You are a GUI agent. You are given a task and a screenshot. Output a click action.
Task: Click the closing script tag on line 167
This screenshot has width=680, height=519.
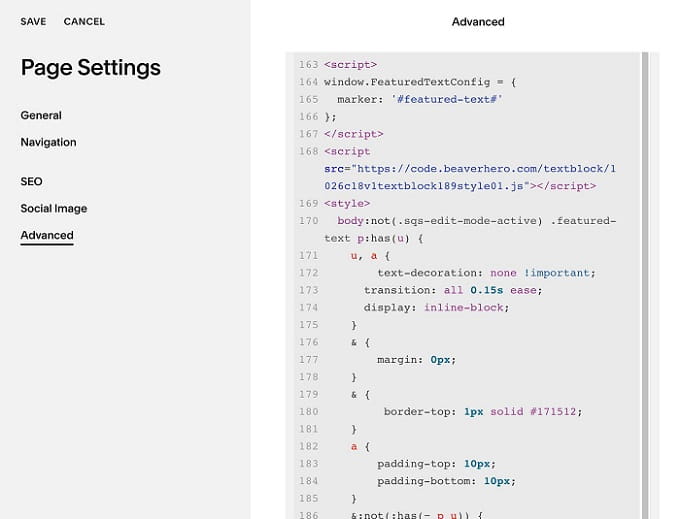tap(353, 134)
